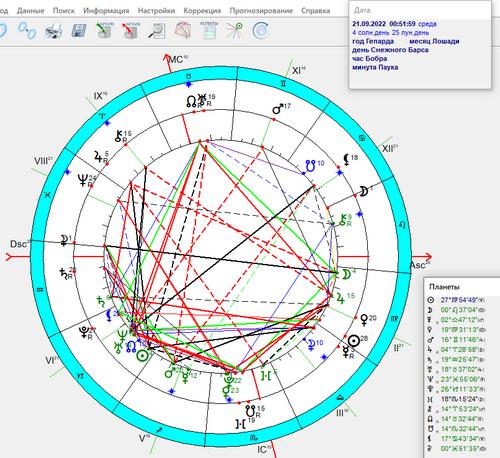Viewport: 500px width, 458px height.
Task: Click the MC cusp label
Action: [178, 59]
